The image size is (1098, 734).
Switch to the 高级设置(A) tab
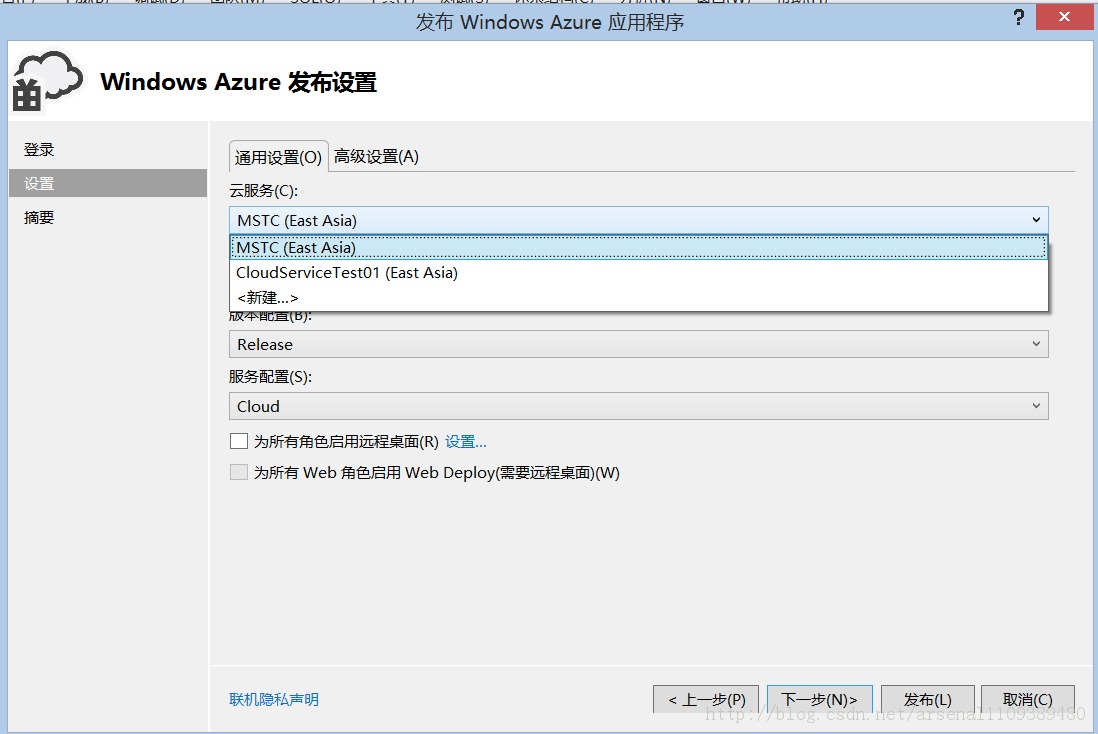(x=376, y=156)
